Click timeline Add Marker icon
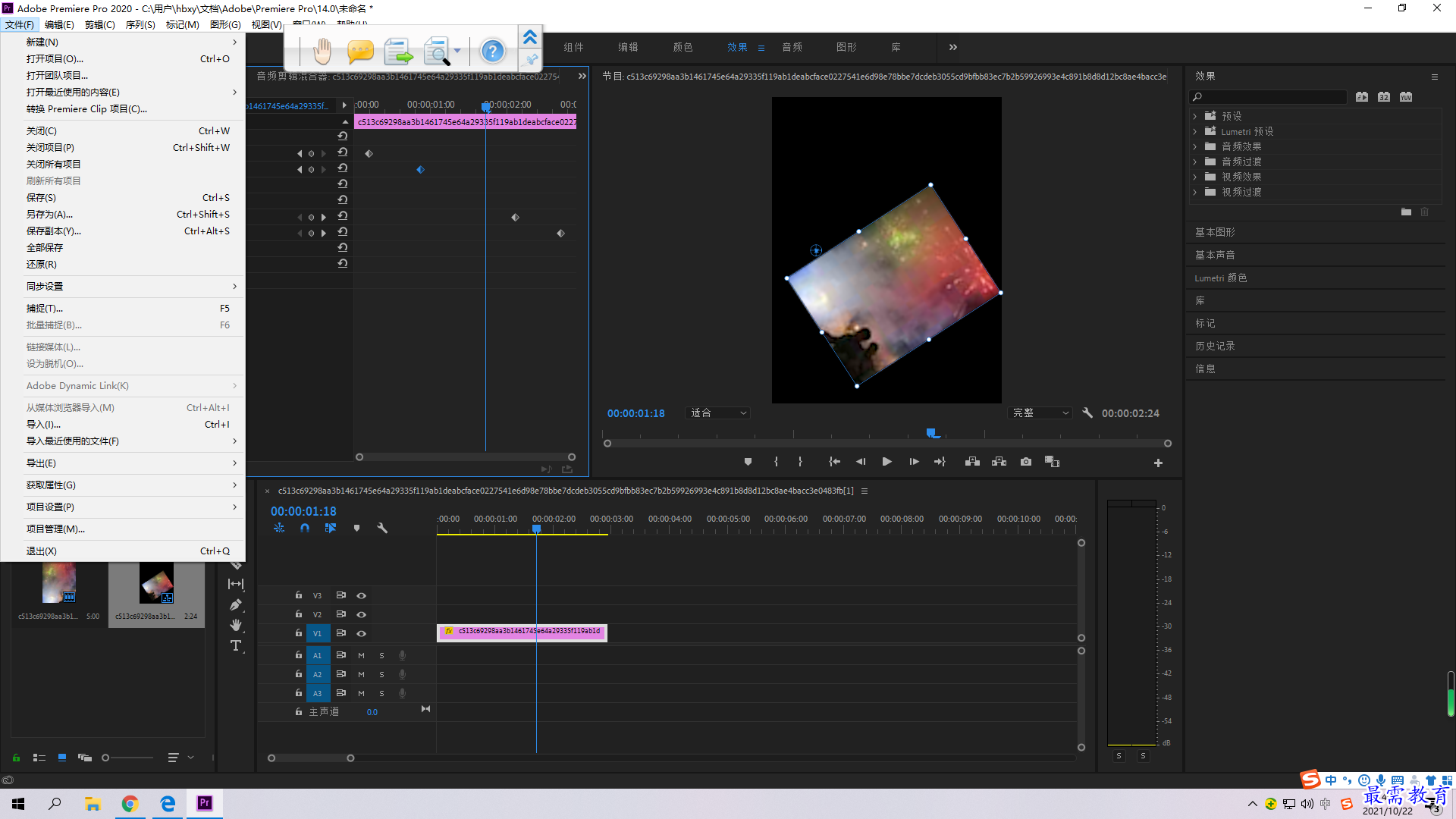 click(x=356, y=528)
